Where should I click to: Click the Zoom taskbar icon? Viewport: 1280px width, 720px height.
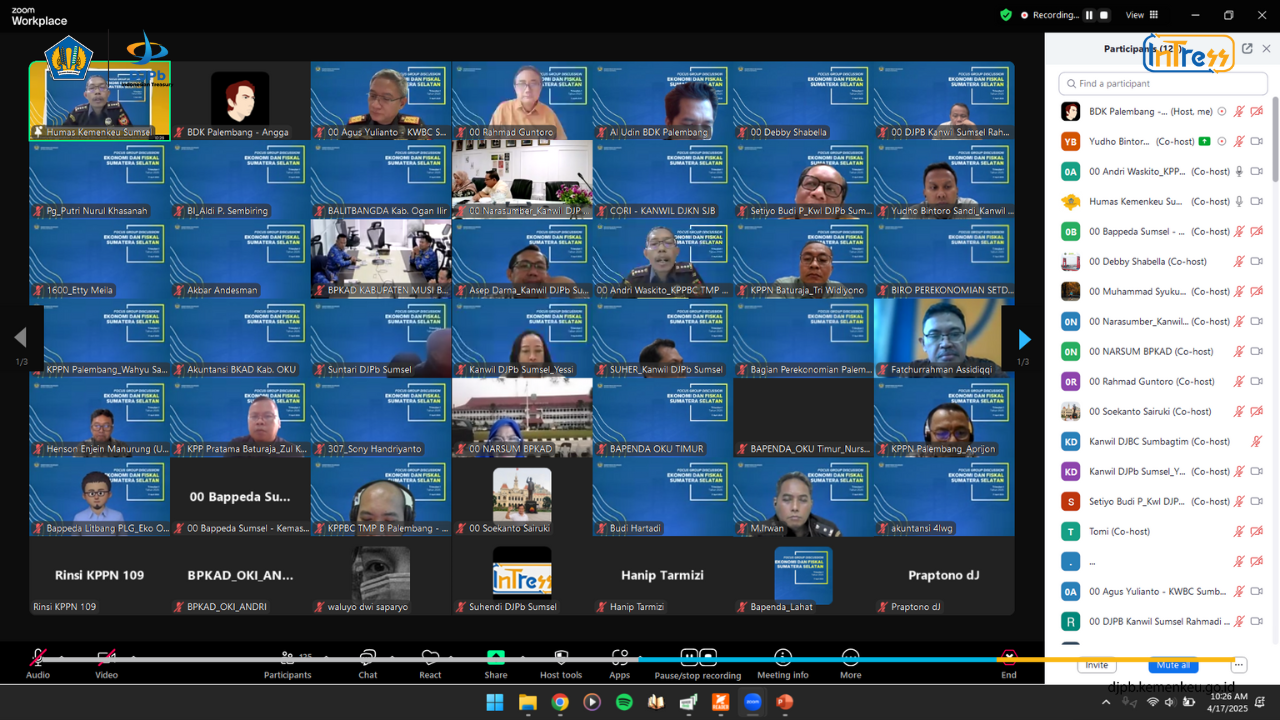(753, 702)
